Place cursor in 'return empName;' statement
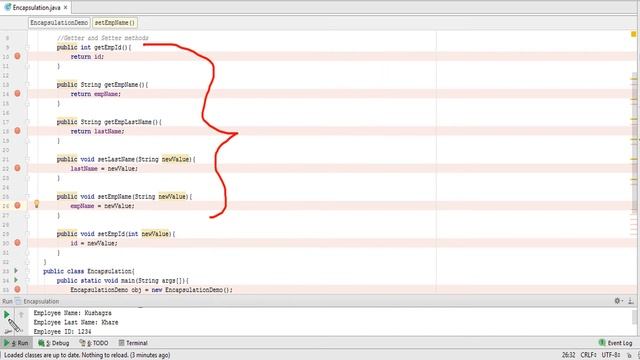This screenshot has height=360, width=640. coord(96,94)
